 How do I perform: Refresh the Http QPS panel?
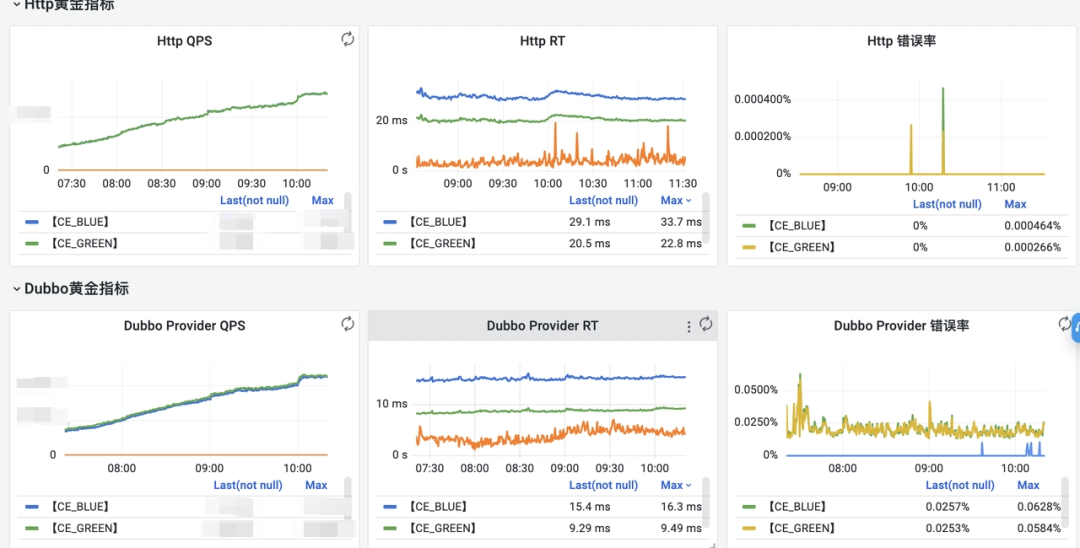click(348, 39)
